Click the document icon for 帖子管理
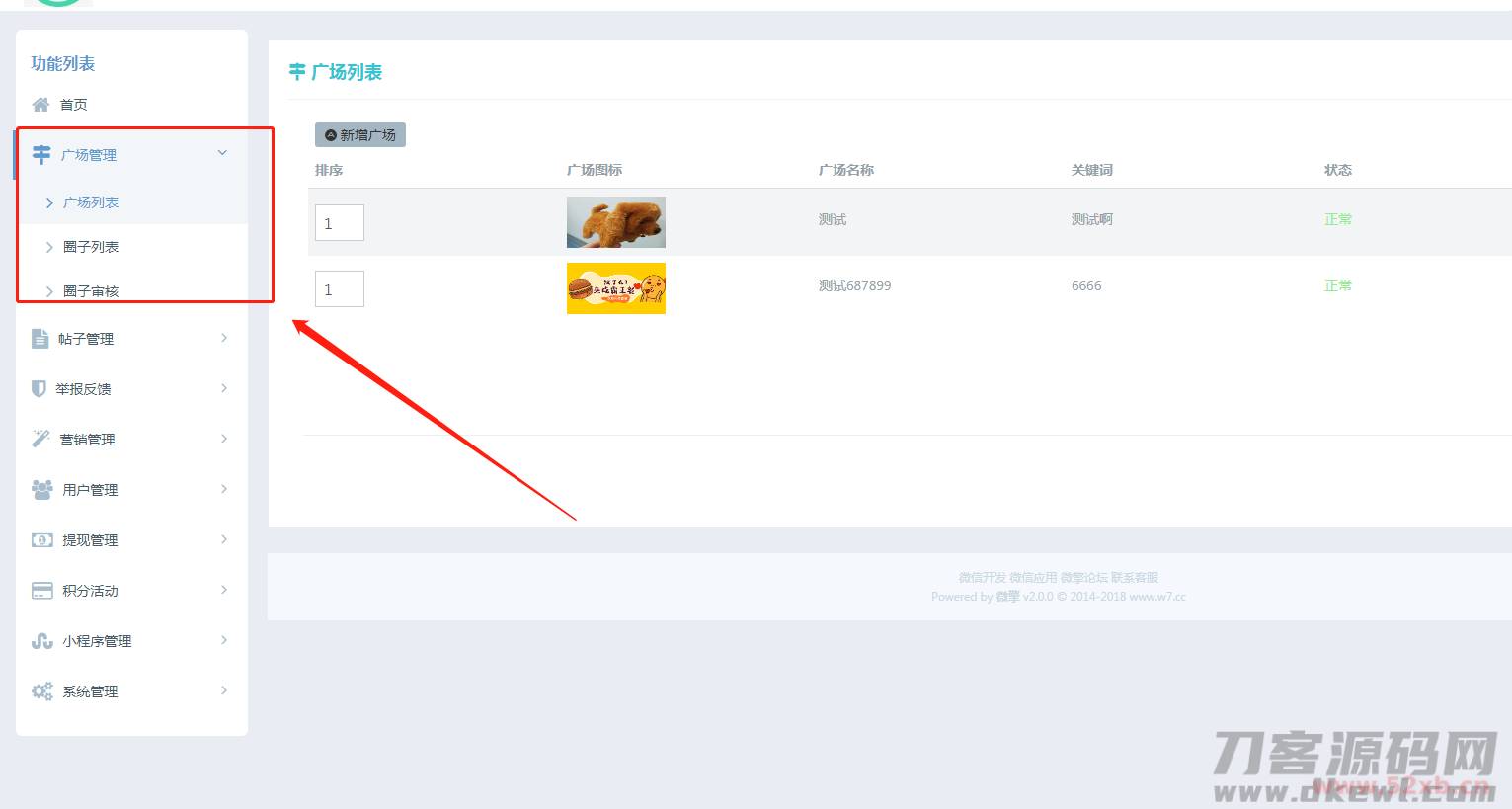The width and height of the screenshot is (1512, 809). point(40,339)
